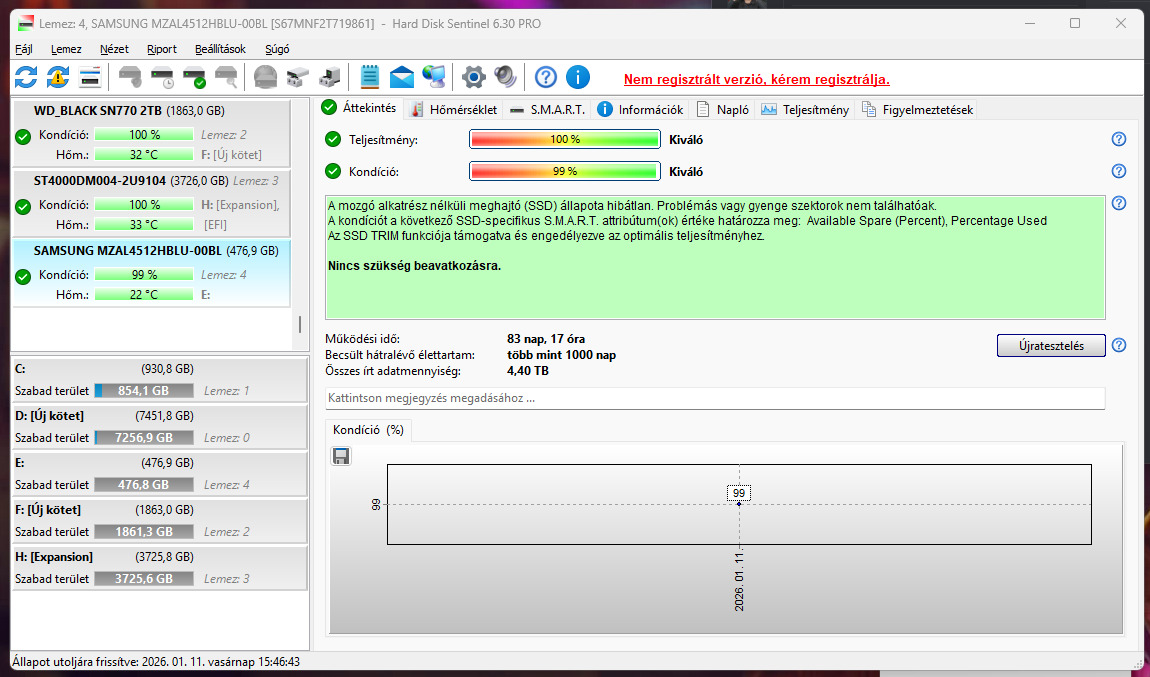Open the Beállítások menu
This screenshot has height=677, width=1150.
(x=220, y=49)
